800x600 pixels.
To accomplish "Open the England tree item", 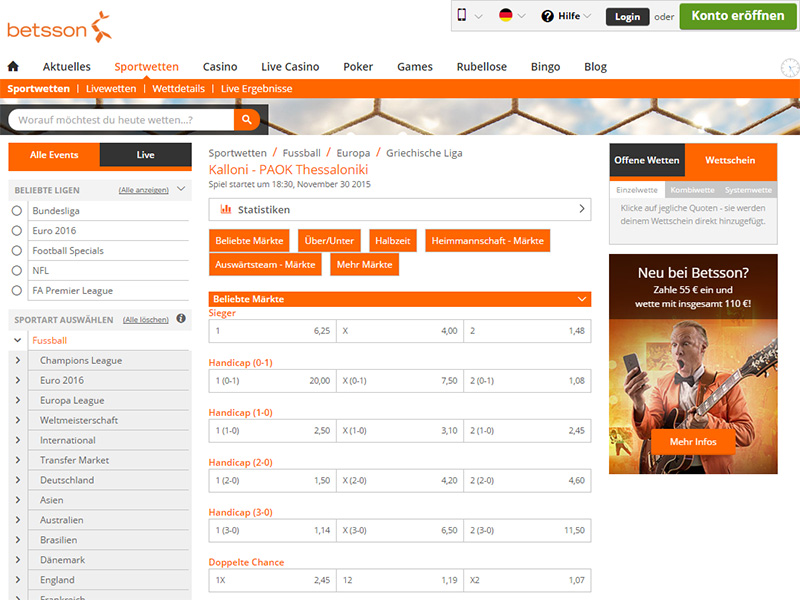I will point(57,580).
